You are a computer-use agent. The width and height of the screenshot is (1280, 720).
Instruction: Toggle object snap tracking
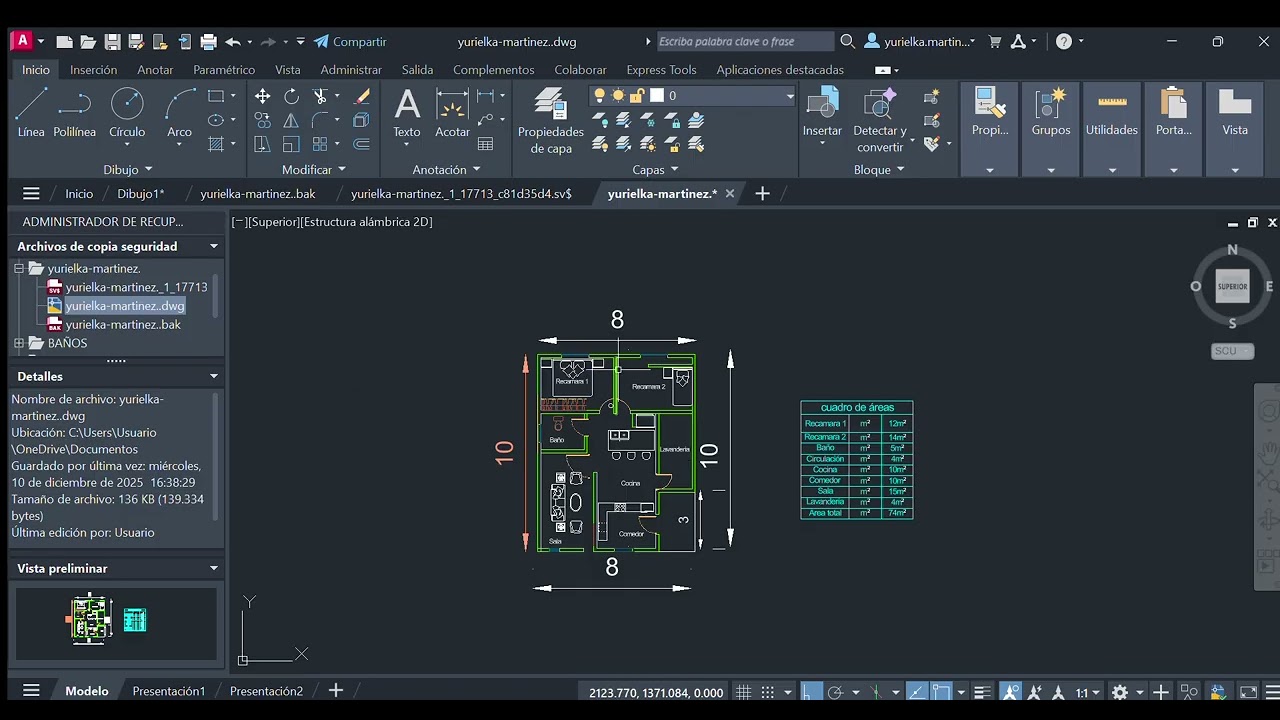tap(917, 692)
